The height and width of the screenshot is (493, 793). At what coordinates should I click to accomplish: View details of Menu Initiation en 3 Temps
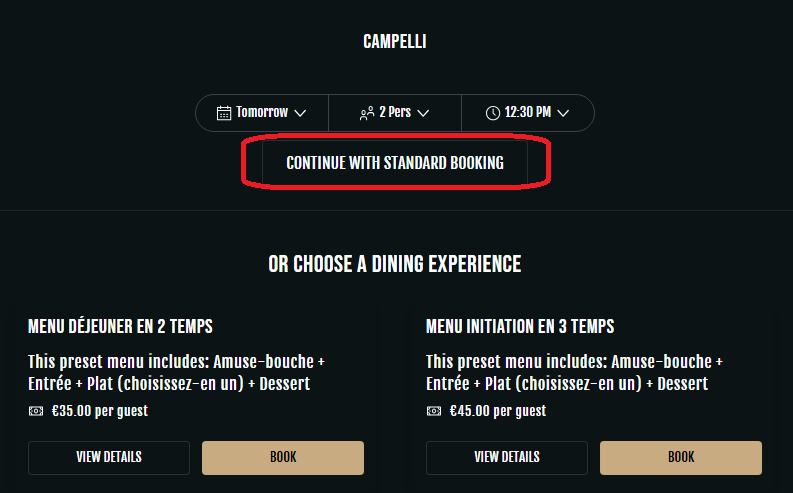click(507, 457)
